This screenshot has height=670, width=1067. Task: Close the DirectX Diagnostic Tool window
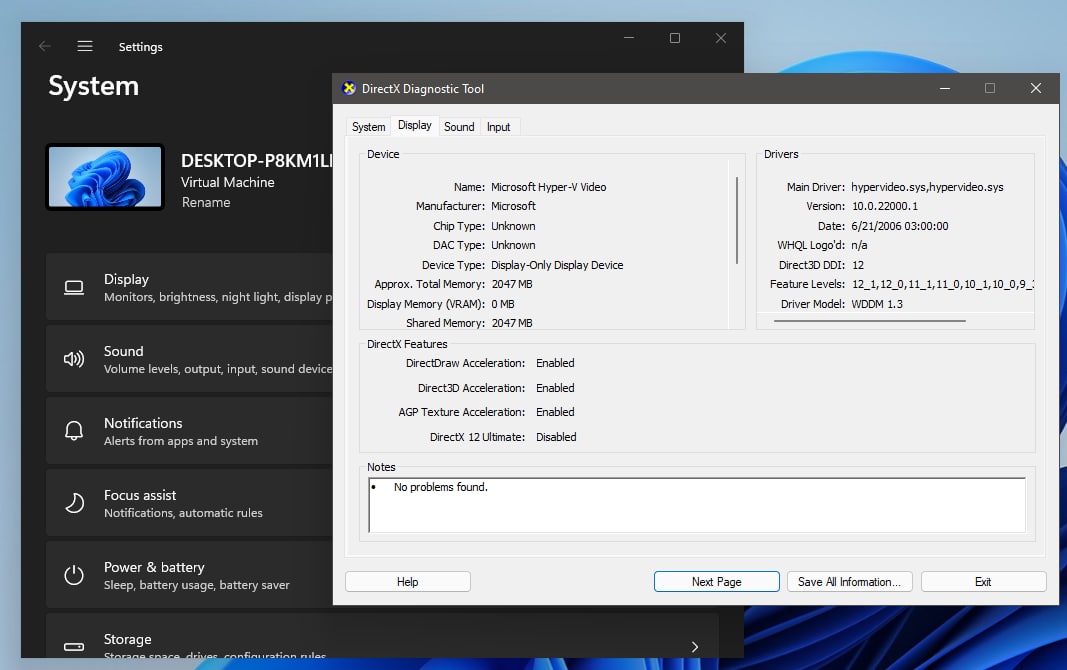[x=1036, y=88]
